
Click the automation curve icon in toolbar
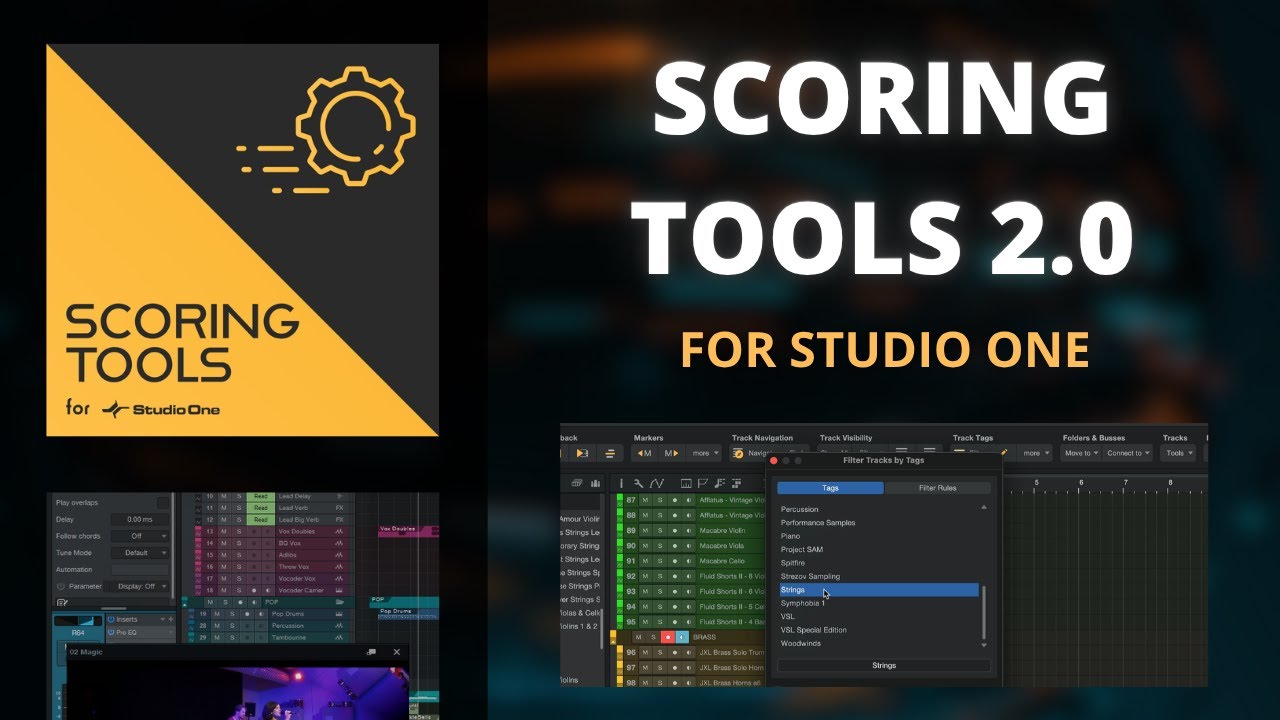[657, 484]
